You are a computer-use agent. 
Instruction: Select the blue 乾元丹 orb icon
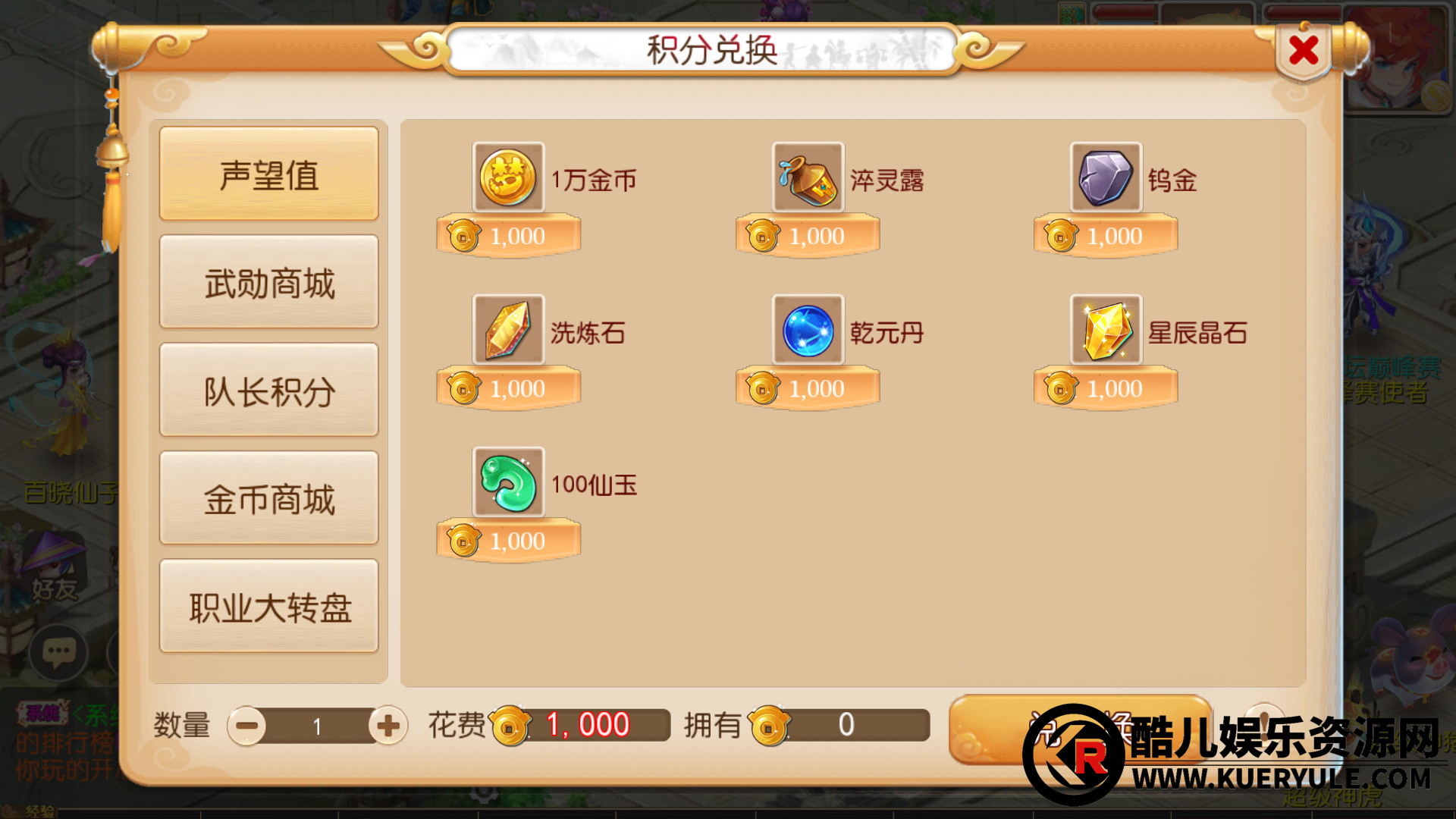tap(808, 330)
